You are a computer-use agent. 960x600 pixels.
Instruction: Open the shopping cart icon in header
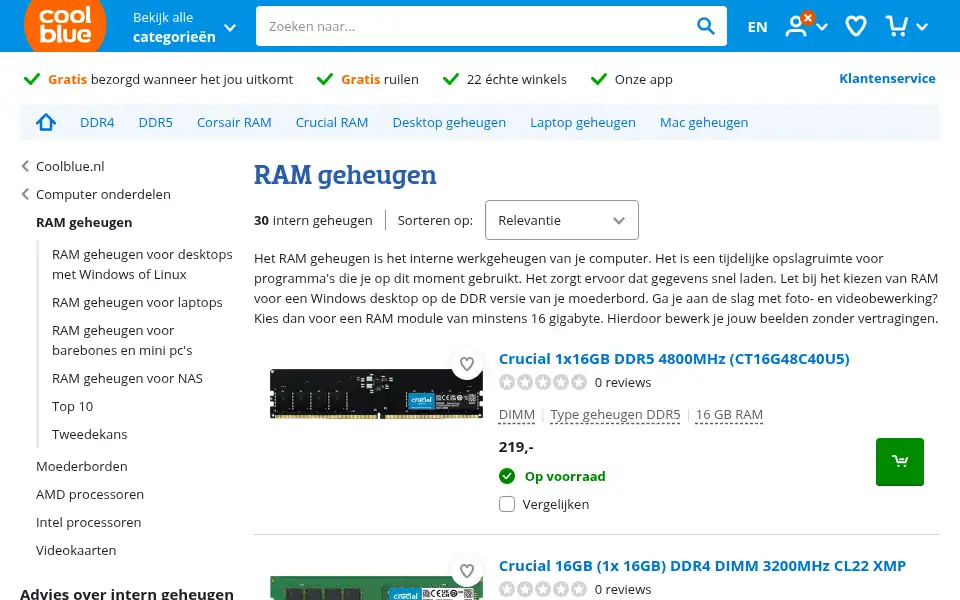[x=897, y=26]
